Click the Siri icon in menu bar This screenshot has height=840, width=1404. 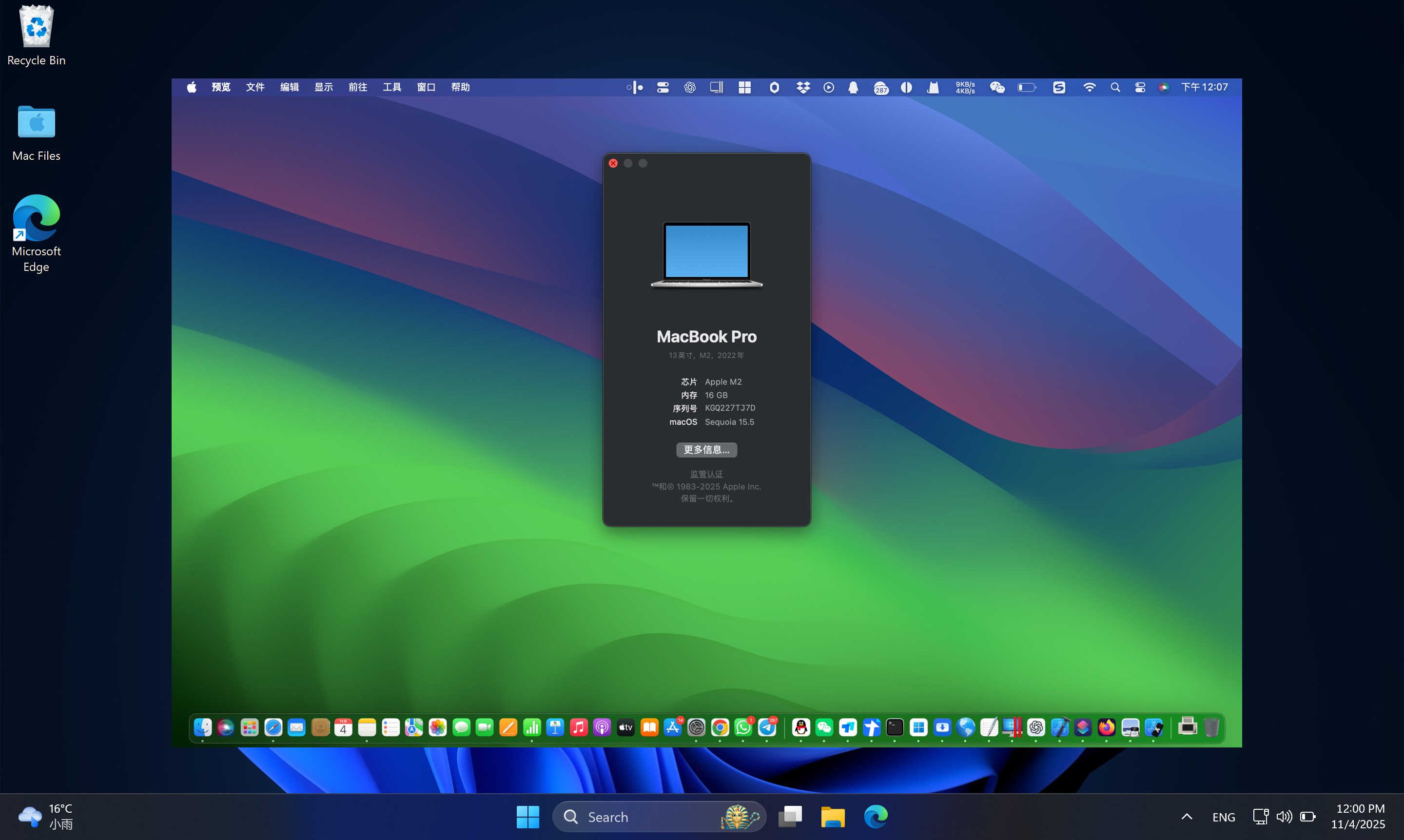(x=1164, y=87)
